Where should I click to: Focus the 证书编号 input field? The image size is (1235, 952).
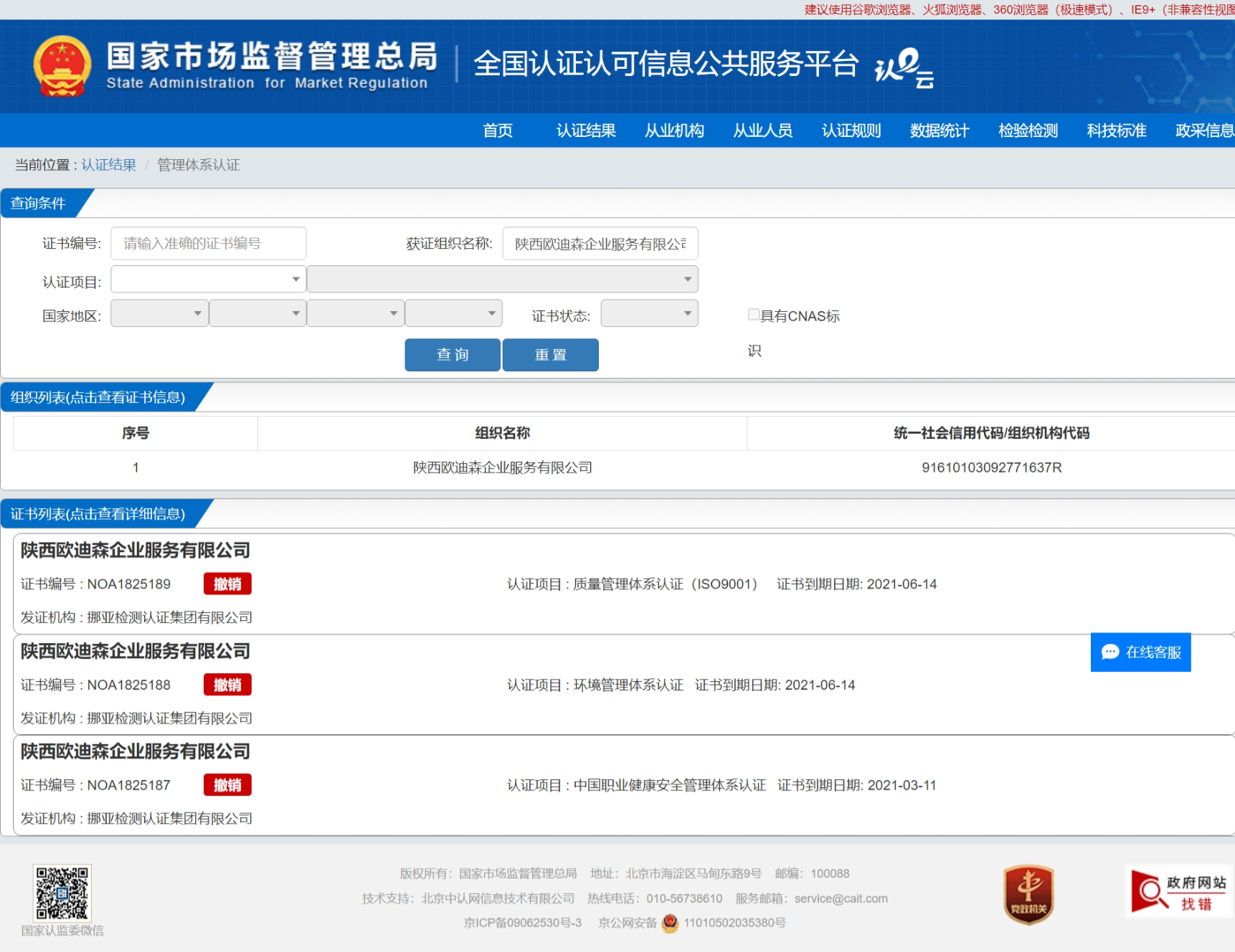[x=208, y=244]
